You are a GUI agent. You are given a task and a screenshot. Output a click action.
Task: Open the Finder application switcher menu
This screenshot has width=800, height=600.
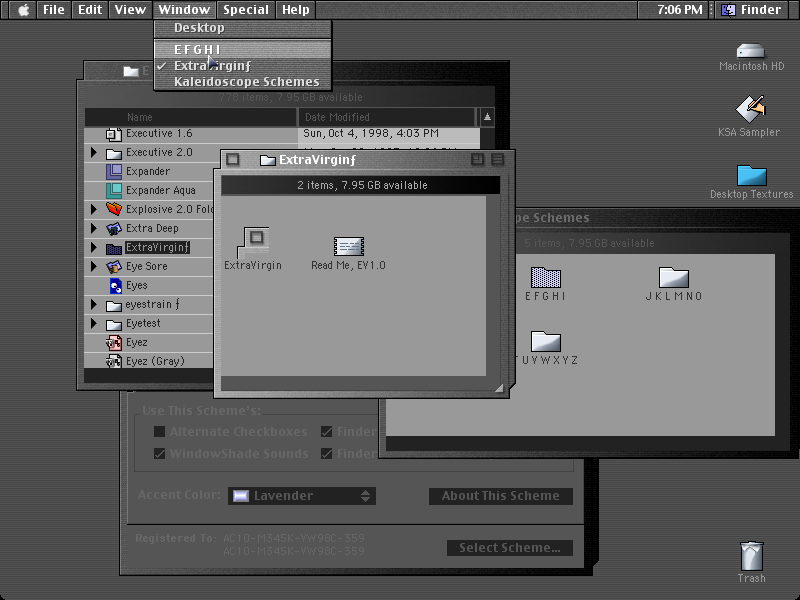point(754,10)
